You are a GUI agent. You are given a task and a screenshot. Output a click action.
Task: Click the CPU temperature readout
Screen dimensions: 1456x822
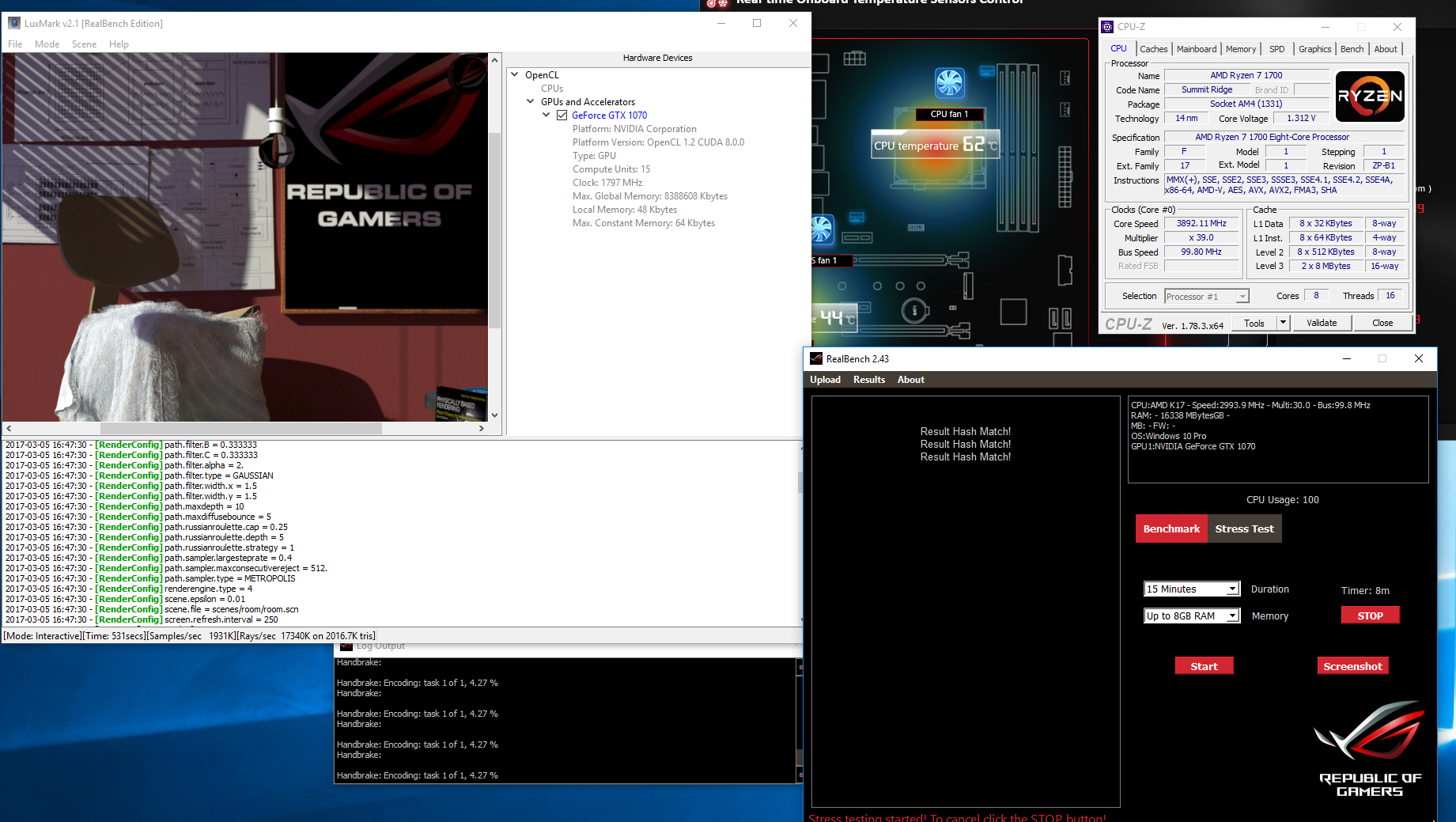click(x=936, y=145)
